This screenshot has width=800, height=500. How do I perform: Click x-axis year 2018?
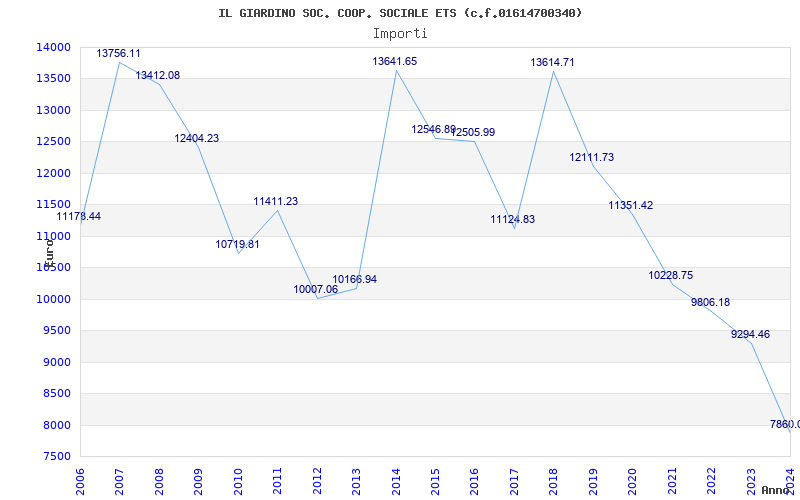coord(554,481)
